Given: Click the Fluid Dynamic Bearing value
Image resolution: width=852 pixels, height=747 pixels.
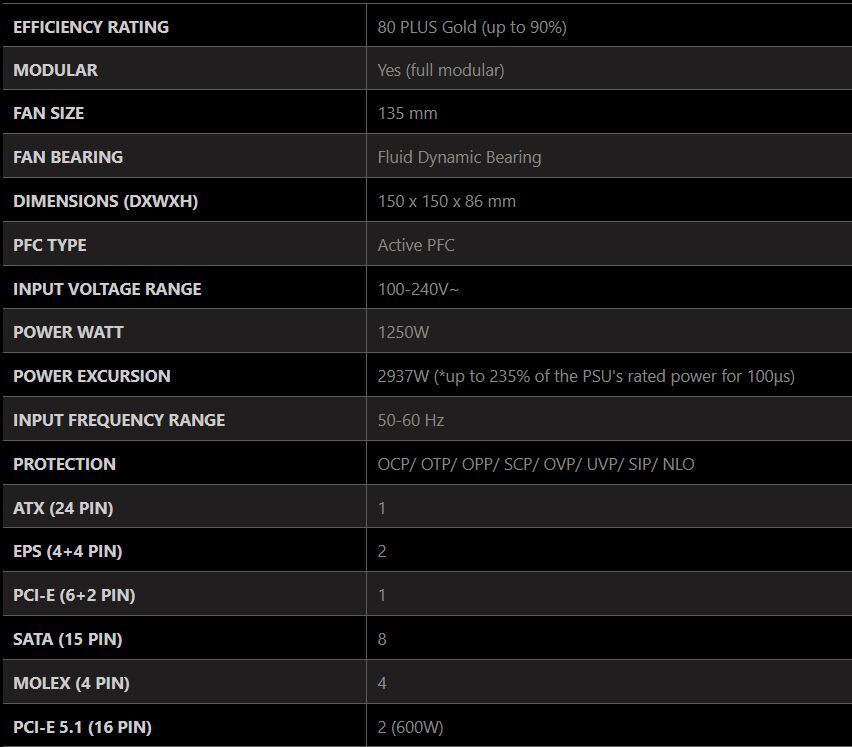Looking at the screenshot, I should click(x=459, y=157).
